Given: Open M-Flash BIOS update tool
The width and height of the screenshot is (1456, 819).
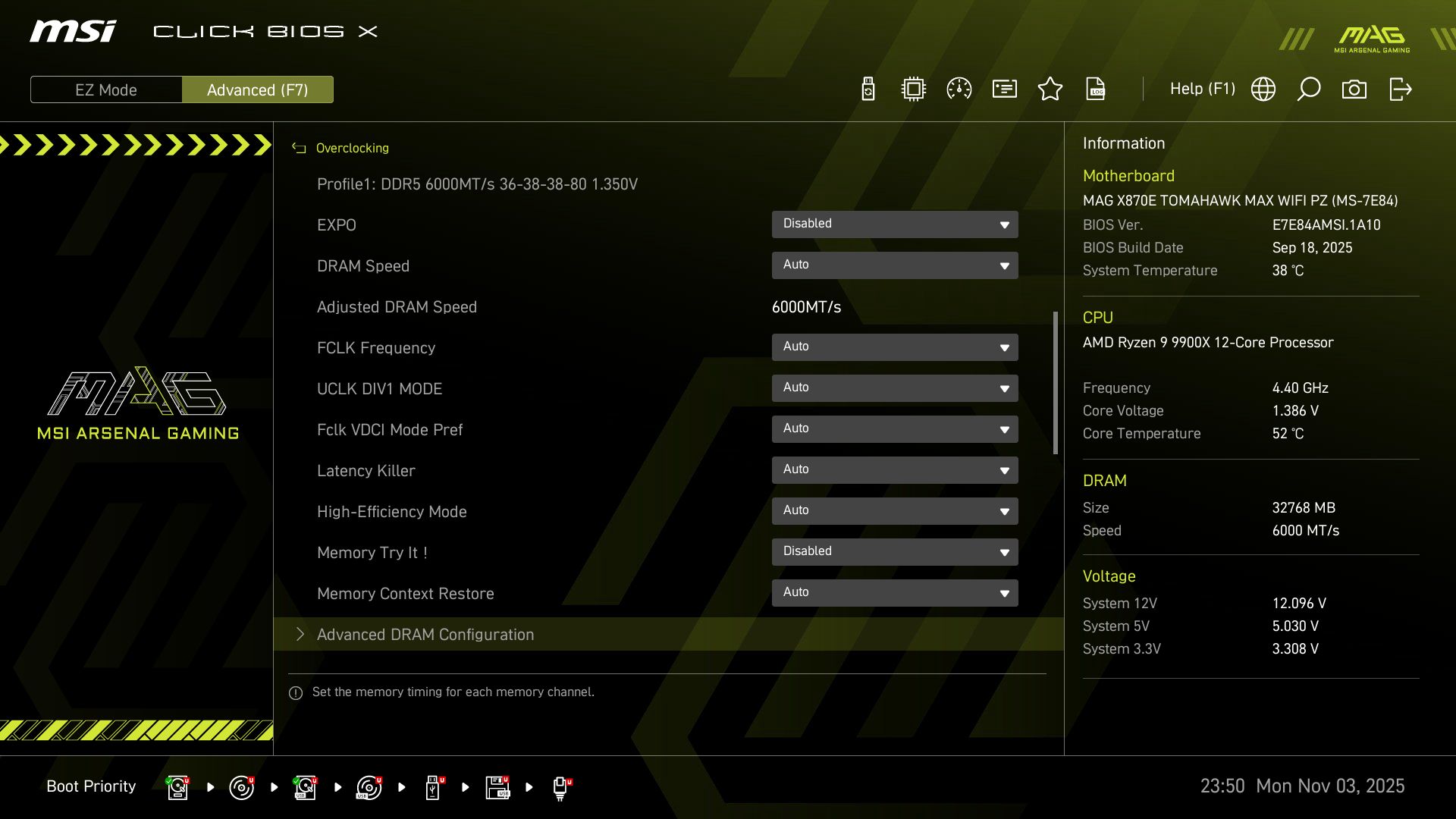Looking at the screenshot, I should pyautogui.click(x=867, y=89).
